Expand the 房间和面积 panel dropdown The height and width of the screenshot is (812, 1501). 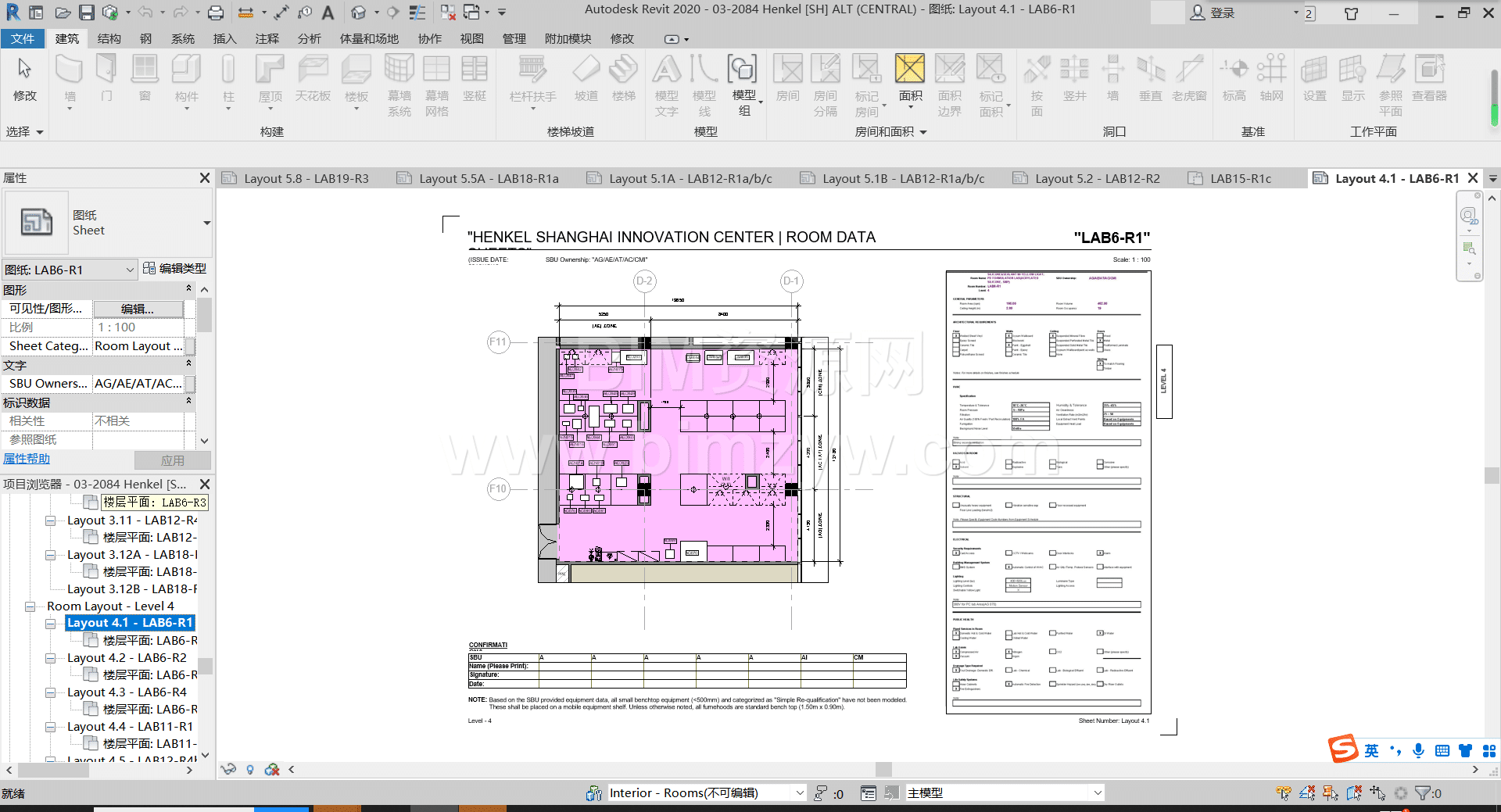click(890, 132)
